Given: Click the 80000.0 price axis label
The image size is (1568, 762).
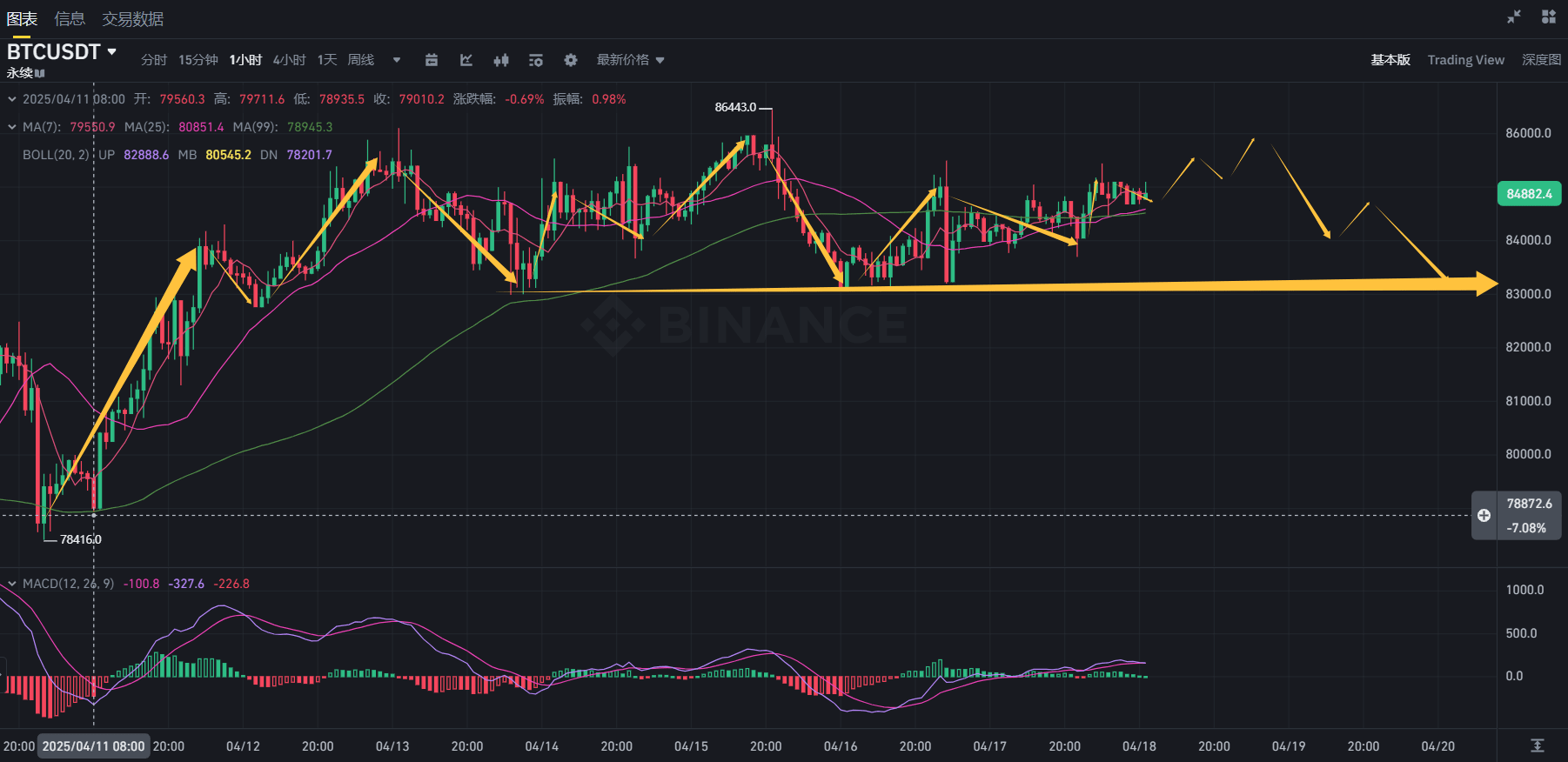Looking at the screenshot, I should click(1529, 454).
